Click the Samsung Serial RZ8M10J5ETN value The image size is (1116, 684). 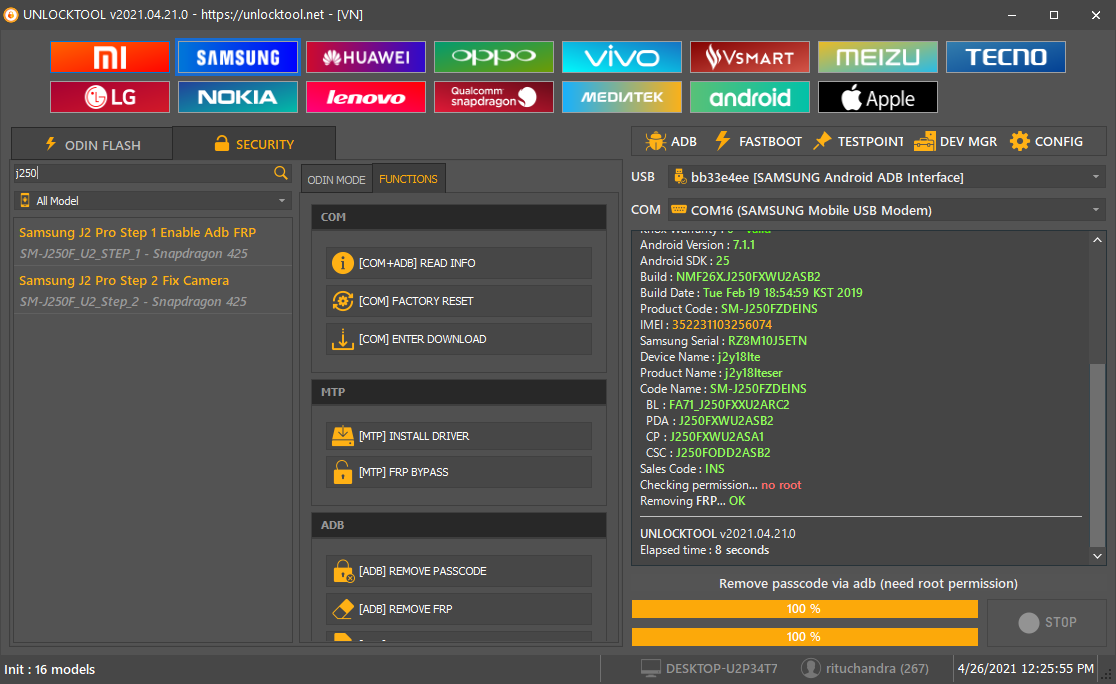[x=767, y=341]
